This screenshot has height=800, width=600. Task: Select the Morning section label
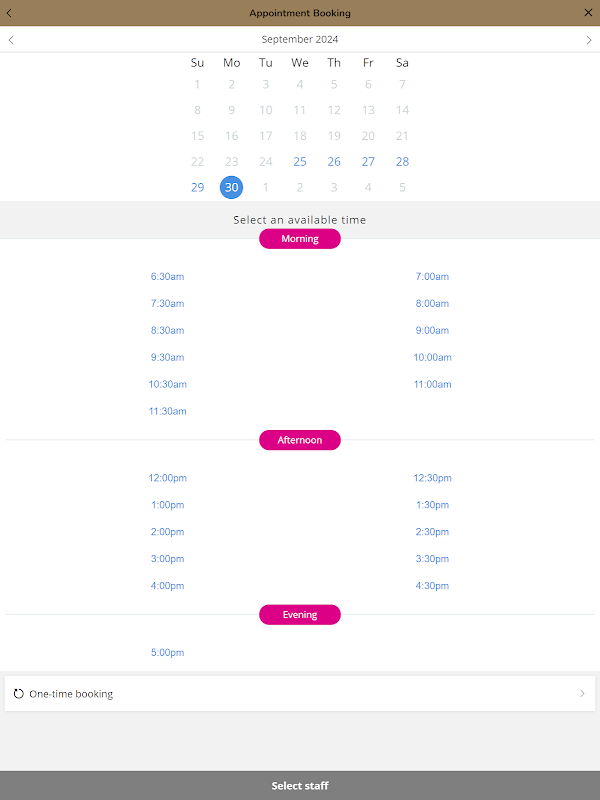(300, 239)
